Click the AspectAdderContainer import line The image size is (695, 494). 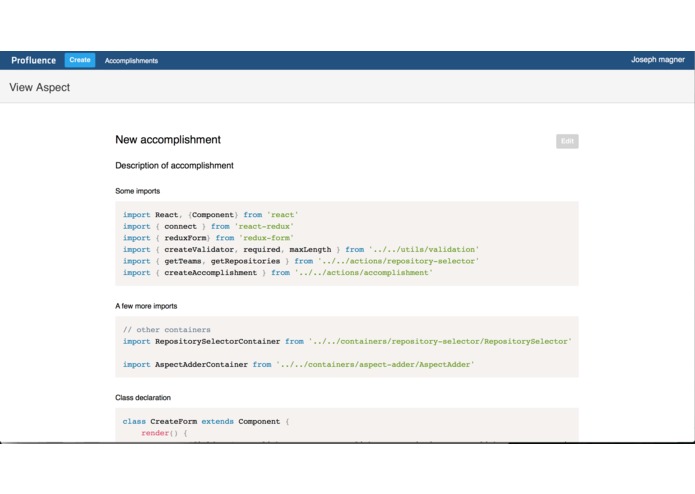(299, 365)
